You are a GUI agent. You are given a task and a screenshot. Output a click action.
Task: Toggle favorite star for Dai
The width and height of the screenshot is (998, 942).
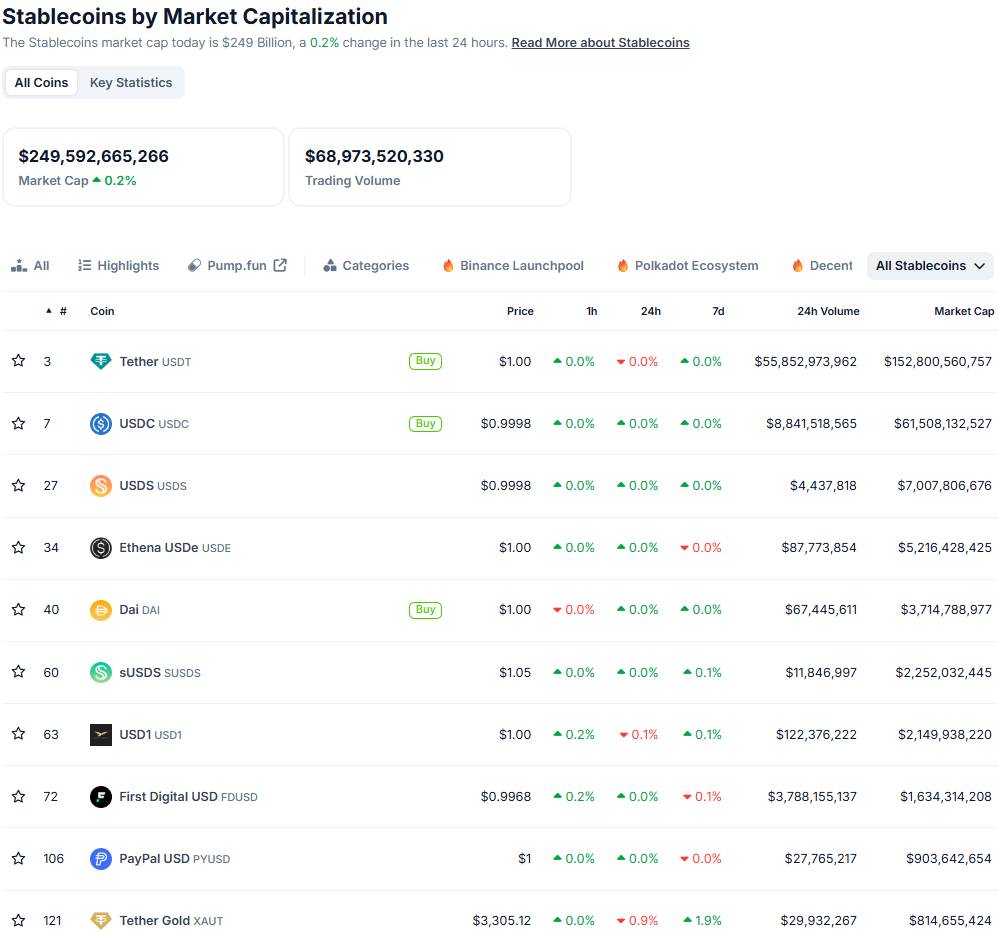18,609
